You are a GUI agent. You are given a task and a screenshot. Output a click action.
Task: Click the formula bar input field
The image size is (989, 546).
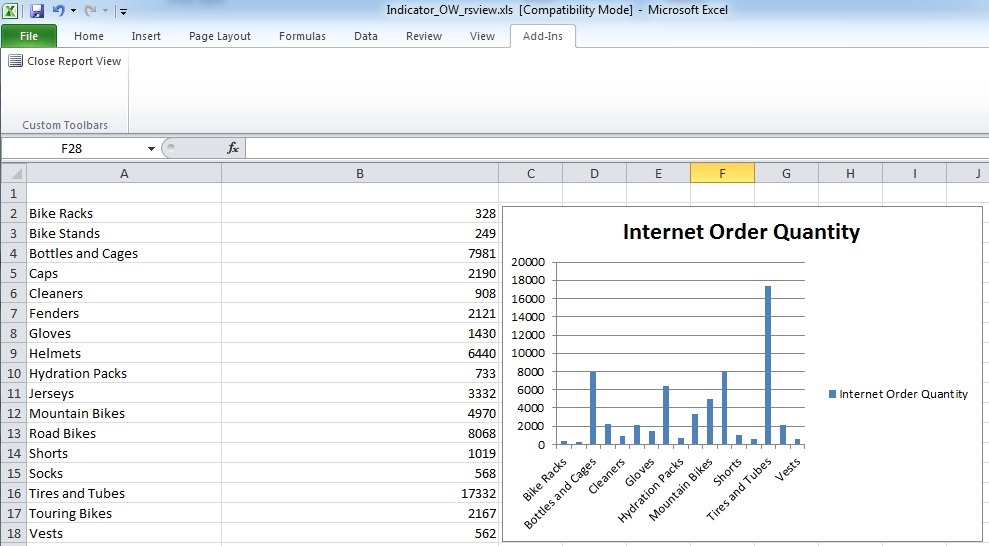(617, 148)
